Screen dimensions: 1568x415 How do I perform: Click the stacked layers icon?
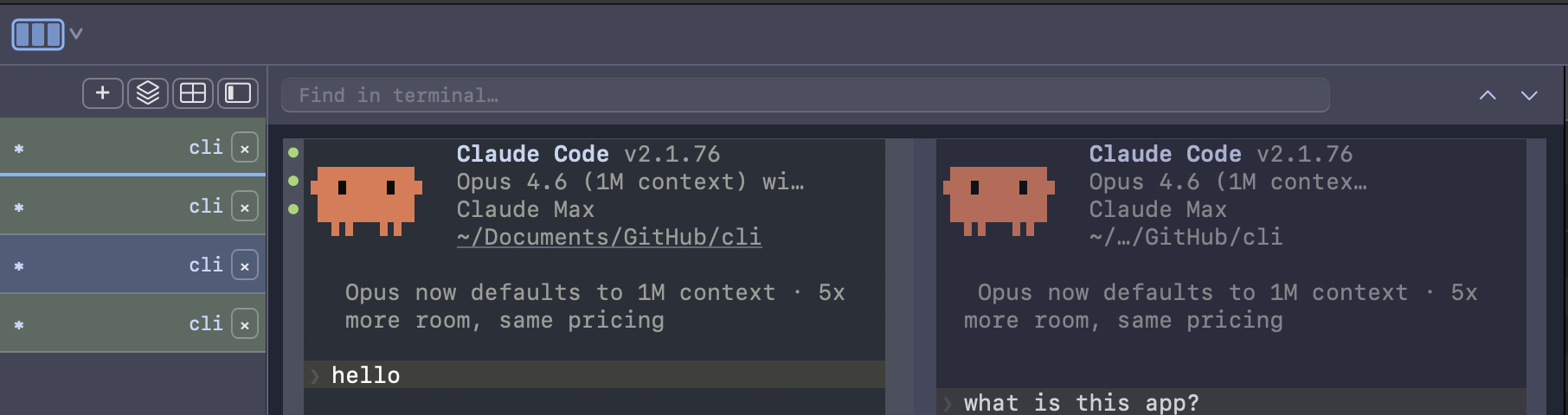pyautogui.click(x=148, y=93)
